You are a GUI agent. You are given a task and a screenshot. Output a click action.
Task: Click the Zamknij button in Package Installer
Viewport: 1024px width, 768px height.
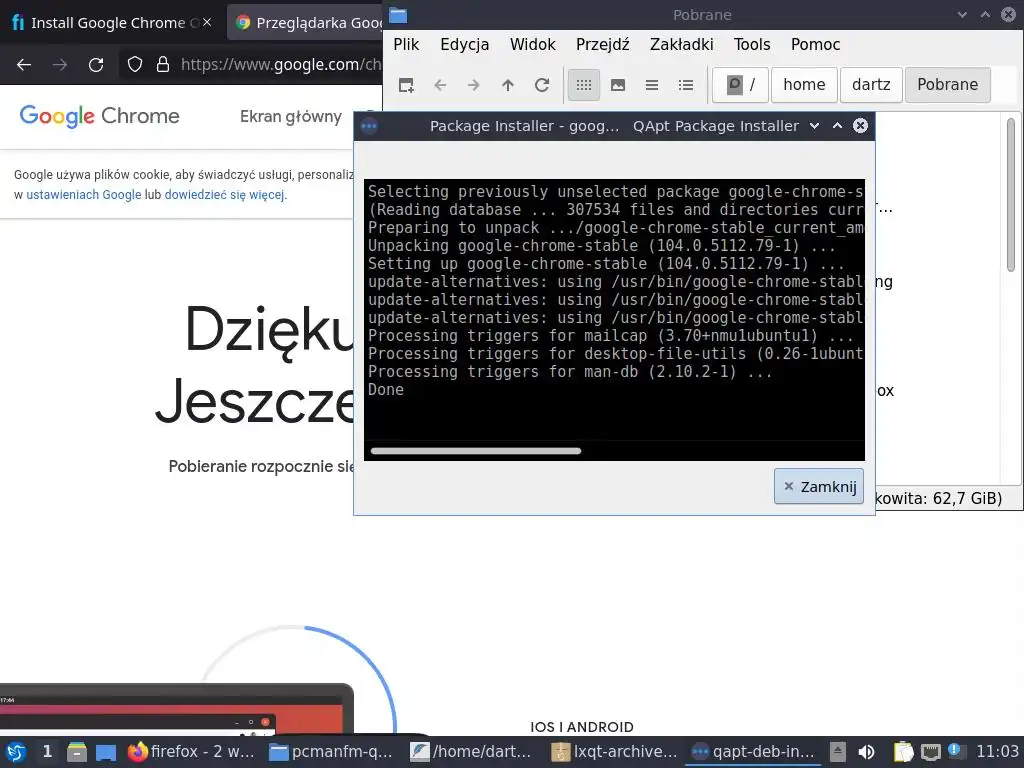[818, 487]
